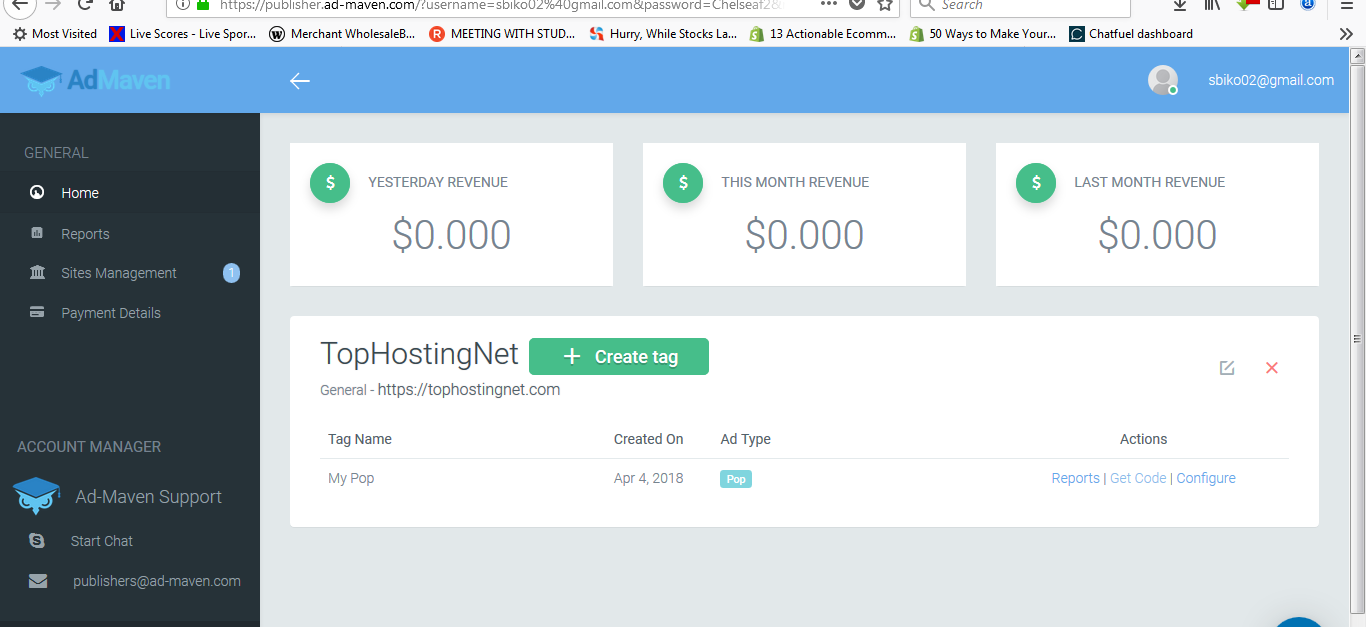The image size is (1366, 627).
Task: Select the My Pop tag name
Action: coord(351,478)
